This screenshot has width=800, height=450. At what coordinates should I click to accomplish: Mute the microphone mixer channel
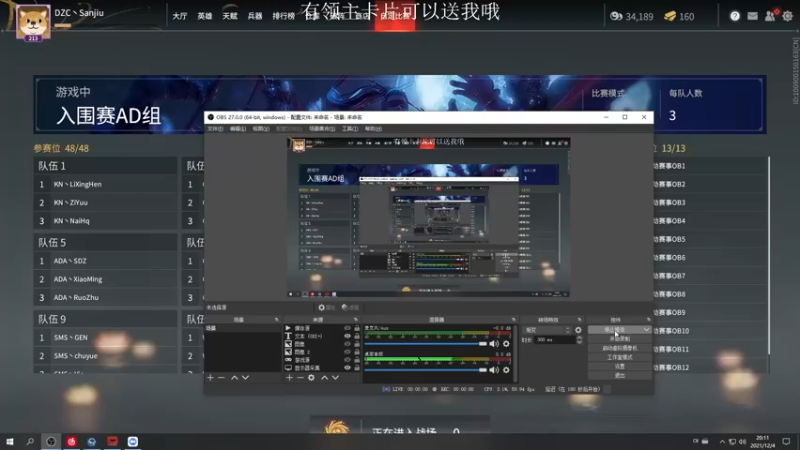pyautogui.click(x=494, y=344)
